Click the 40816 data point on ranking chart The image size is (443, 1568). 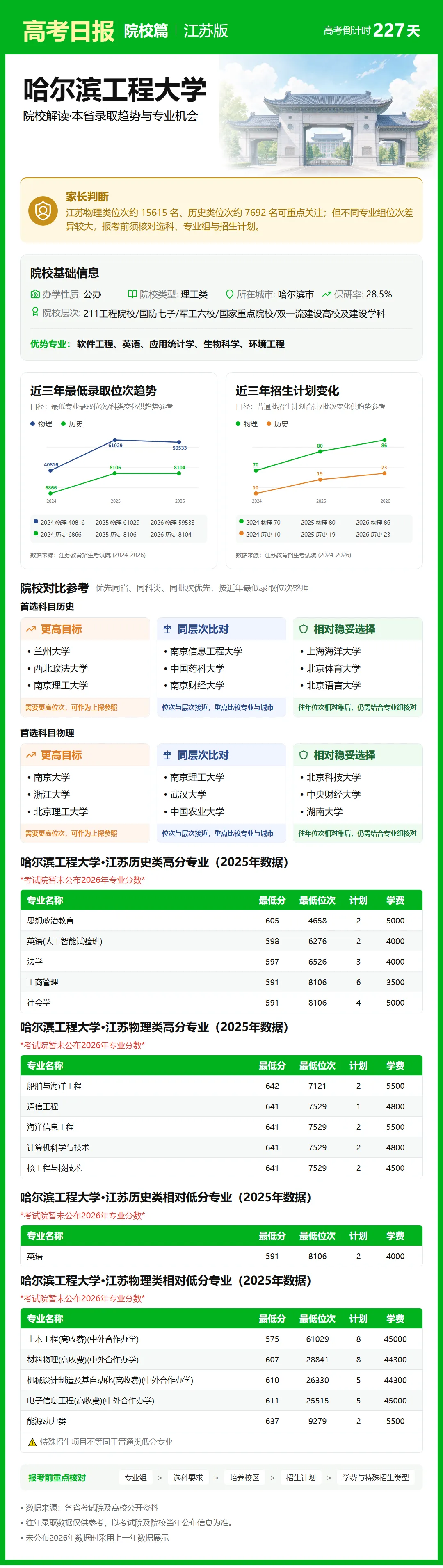(50, 471)
